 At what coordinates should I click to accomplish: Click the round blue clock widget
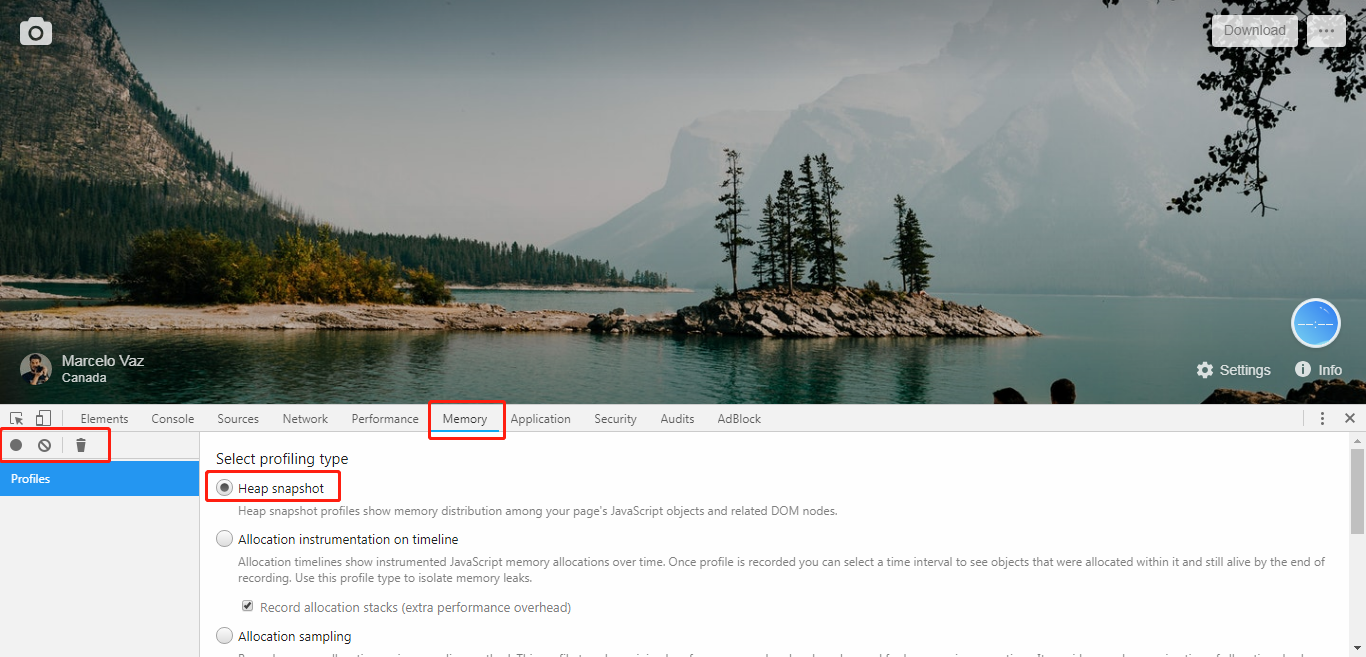click(x=1315, y=323)
